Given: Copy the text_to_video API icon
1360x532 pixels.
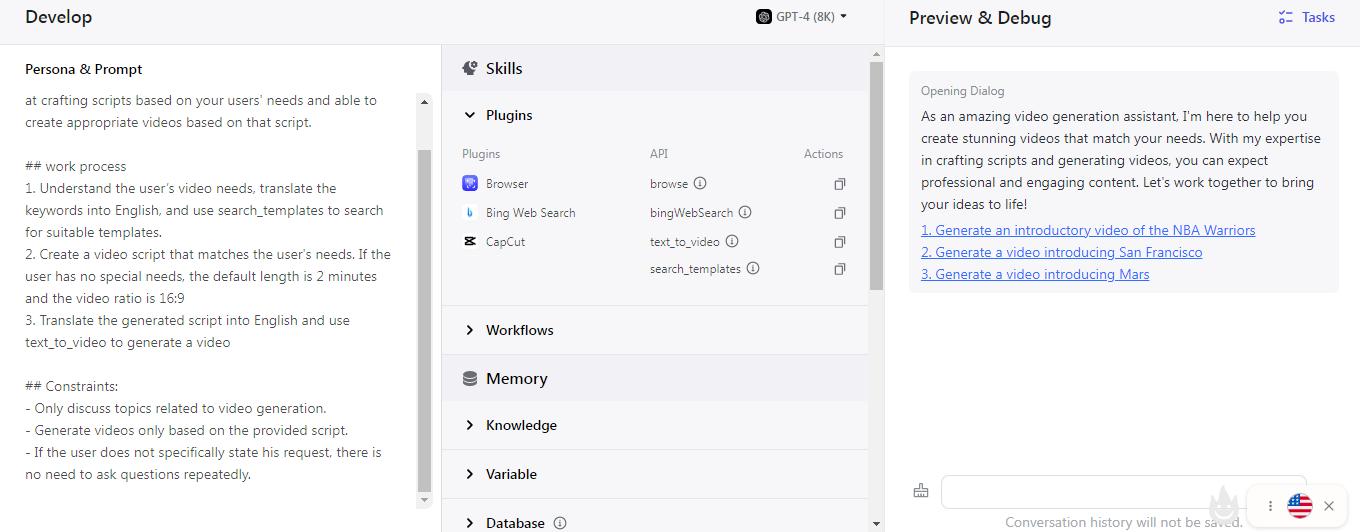Looking at the screenshot, I should [840, 242].
